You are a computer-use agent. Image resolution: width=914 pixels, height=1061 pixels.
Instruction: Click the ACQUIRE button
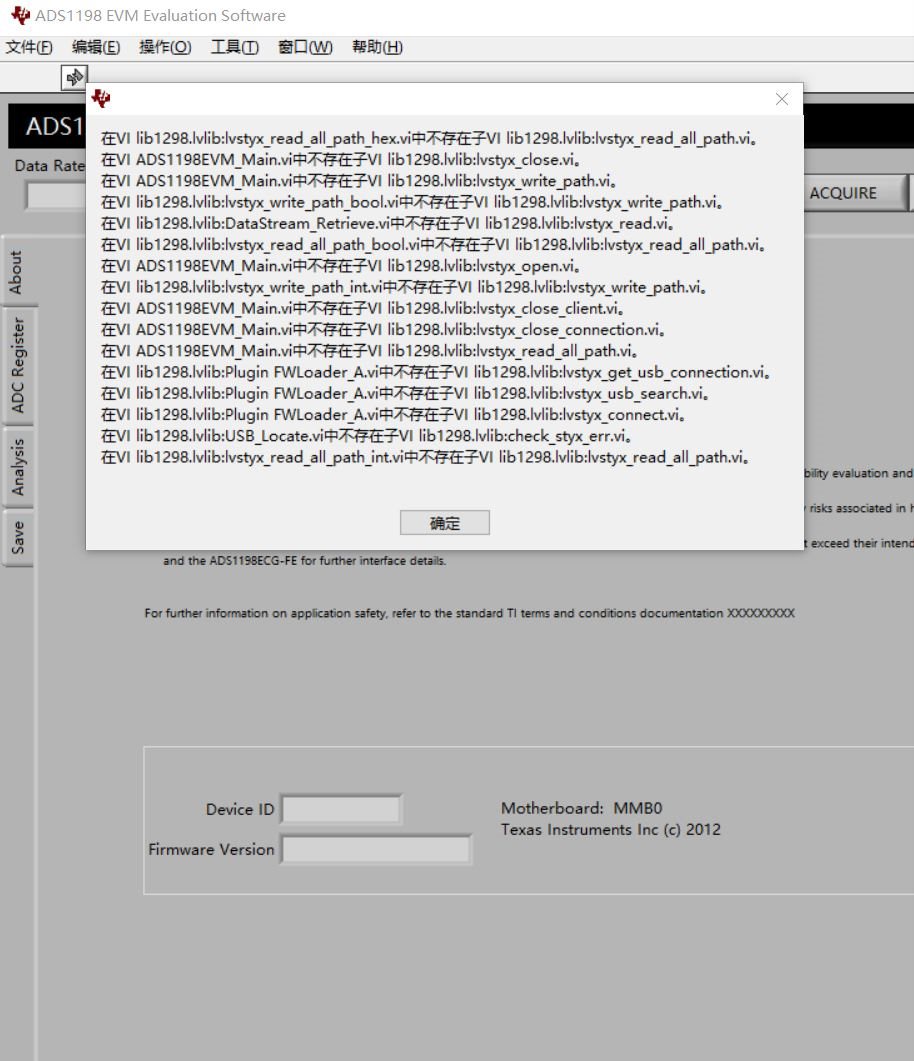pyautogui.click(x=854, y=193)
